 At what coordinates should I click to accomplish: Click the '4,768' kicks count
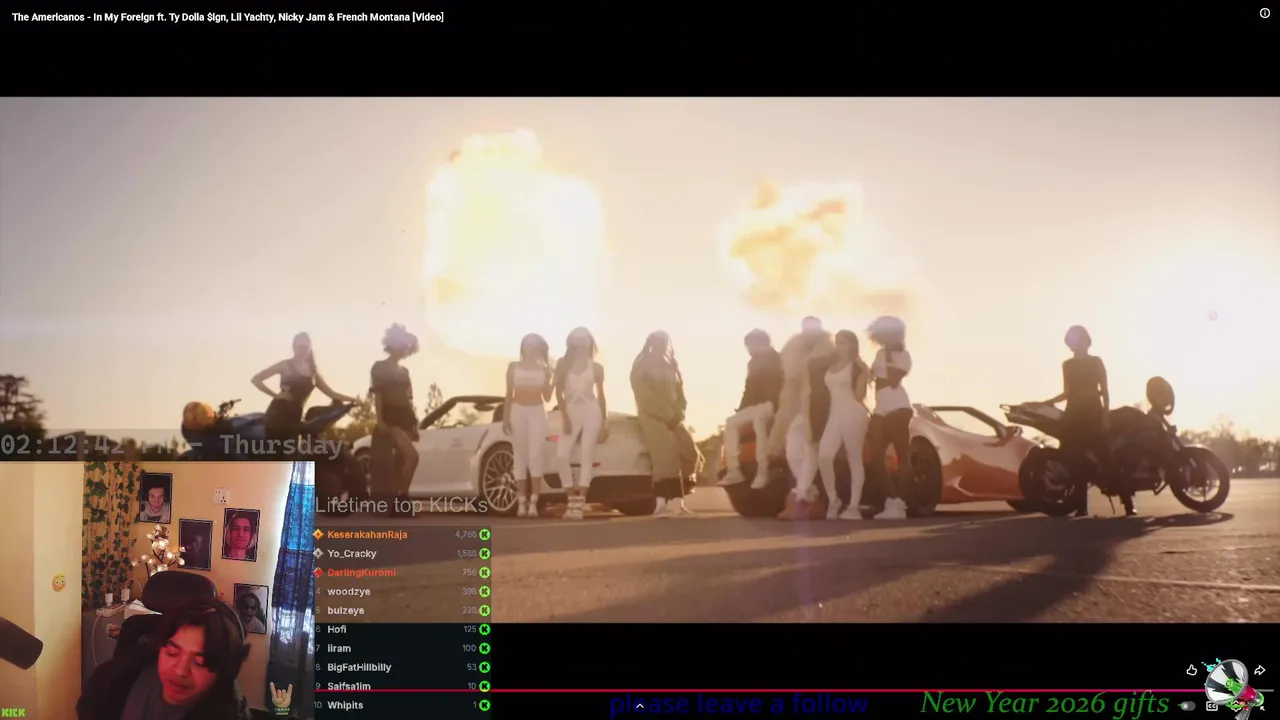point(465,535)
